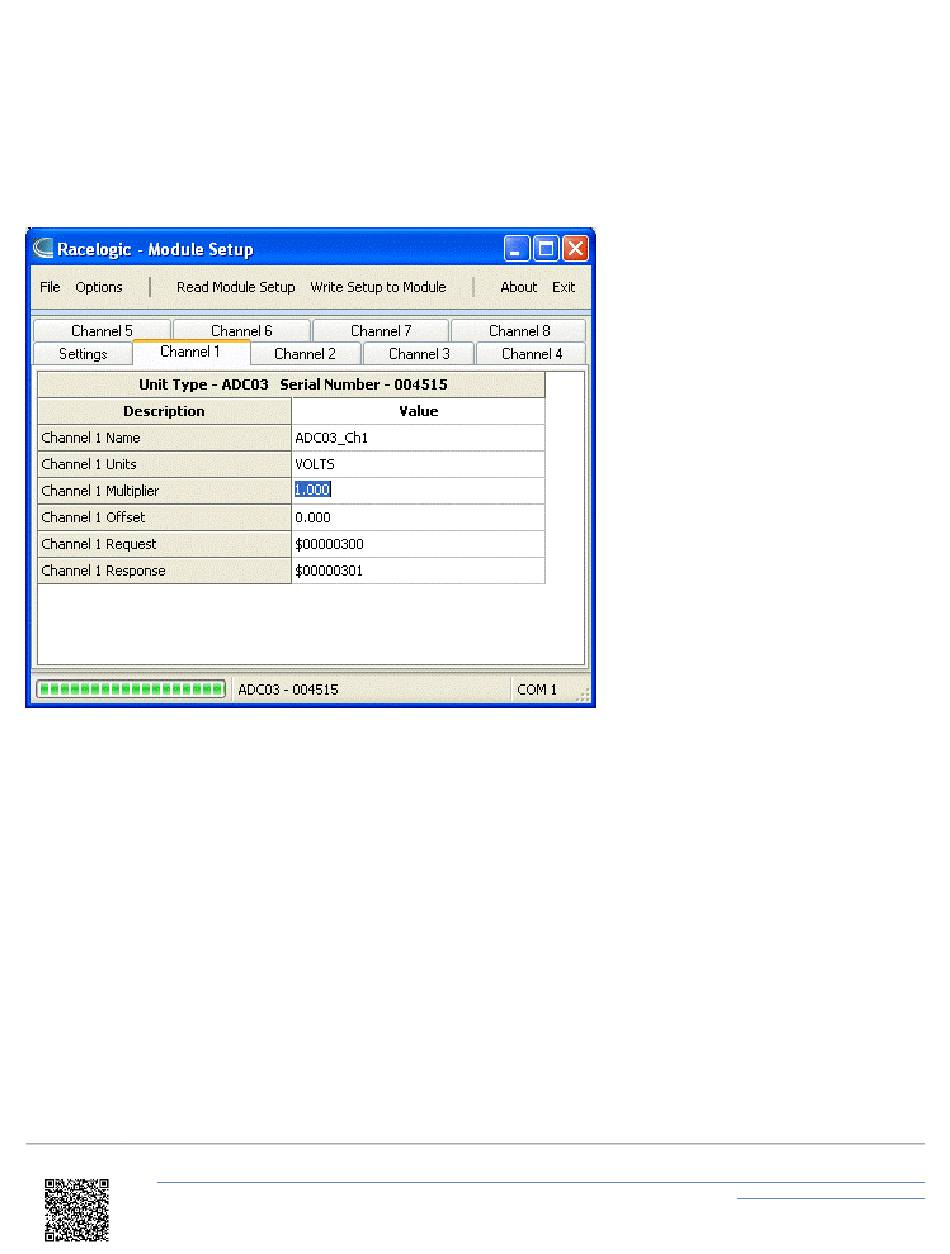Maximize the Module Setup window
The height and width of the screenshot is (1254, 950).
pos(546,248)
